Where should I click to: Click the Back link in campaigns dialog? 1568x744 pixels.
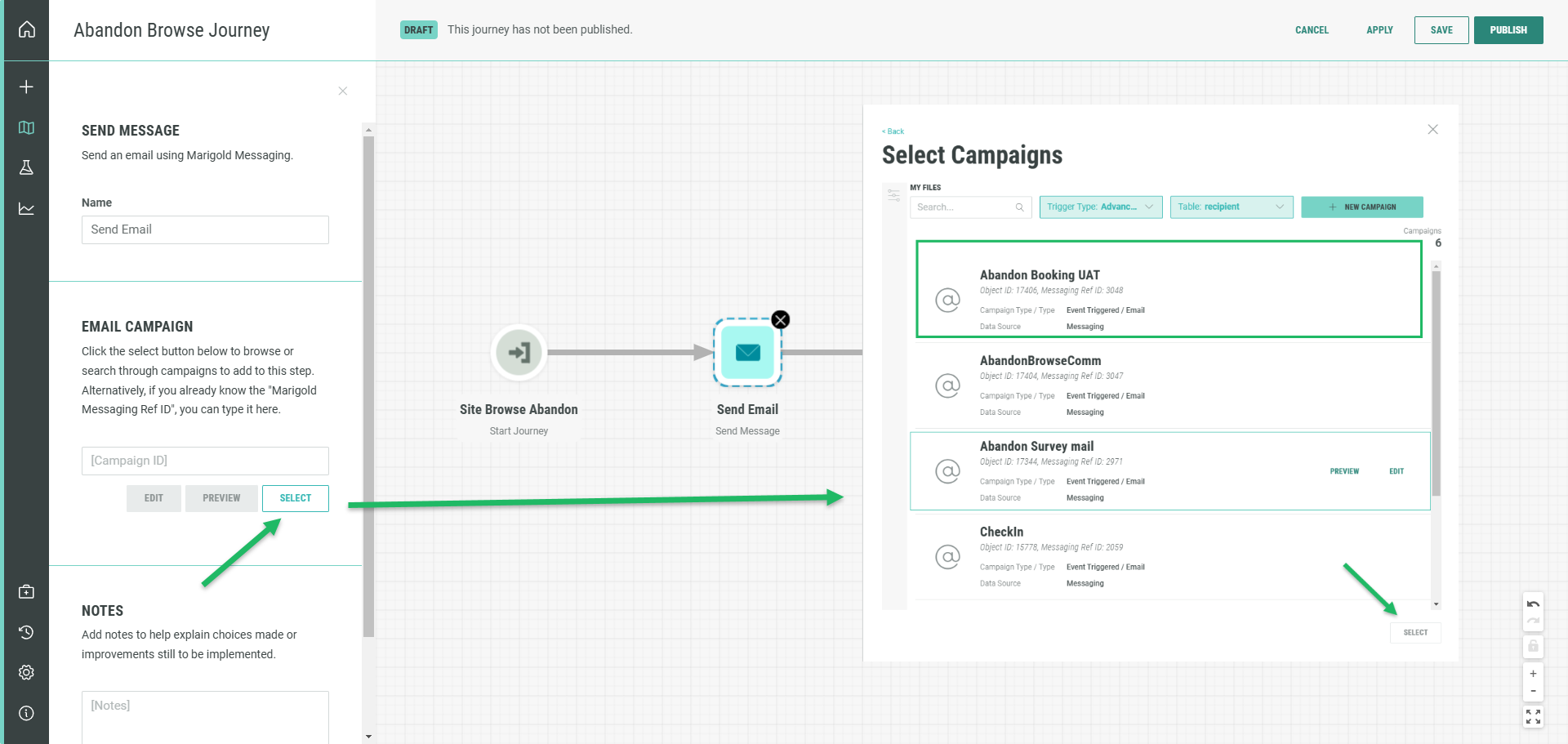(x=893, y=131)
